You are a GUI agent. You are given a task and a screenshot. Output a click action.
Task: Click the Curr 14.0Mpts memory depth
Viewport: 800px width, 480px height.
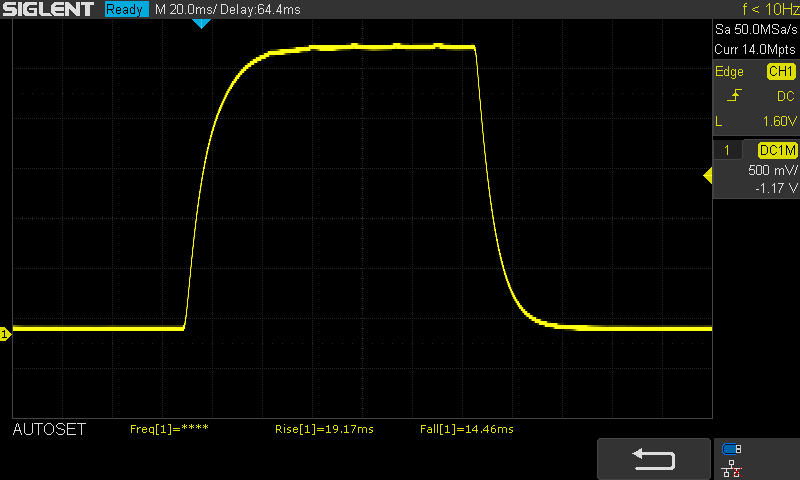pyautogui.click(x=755, y=49)
